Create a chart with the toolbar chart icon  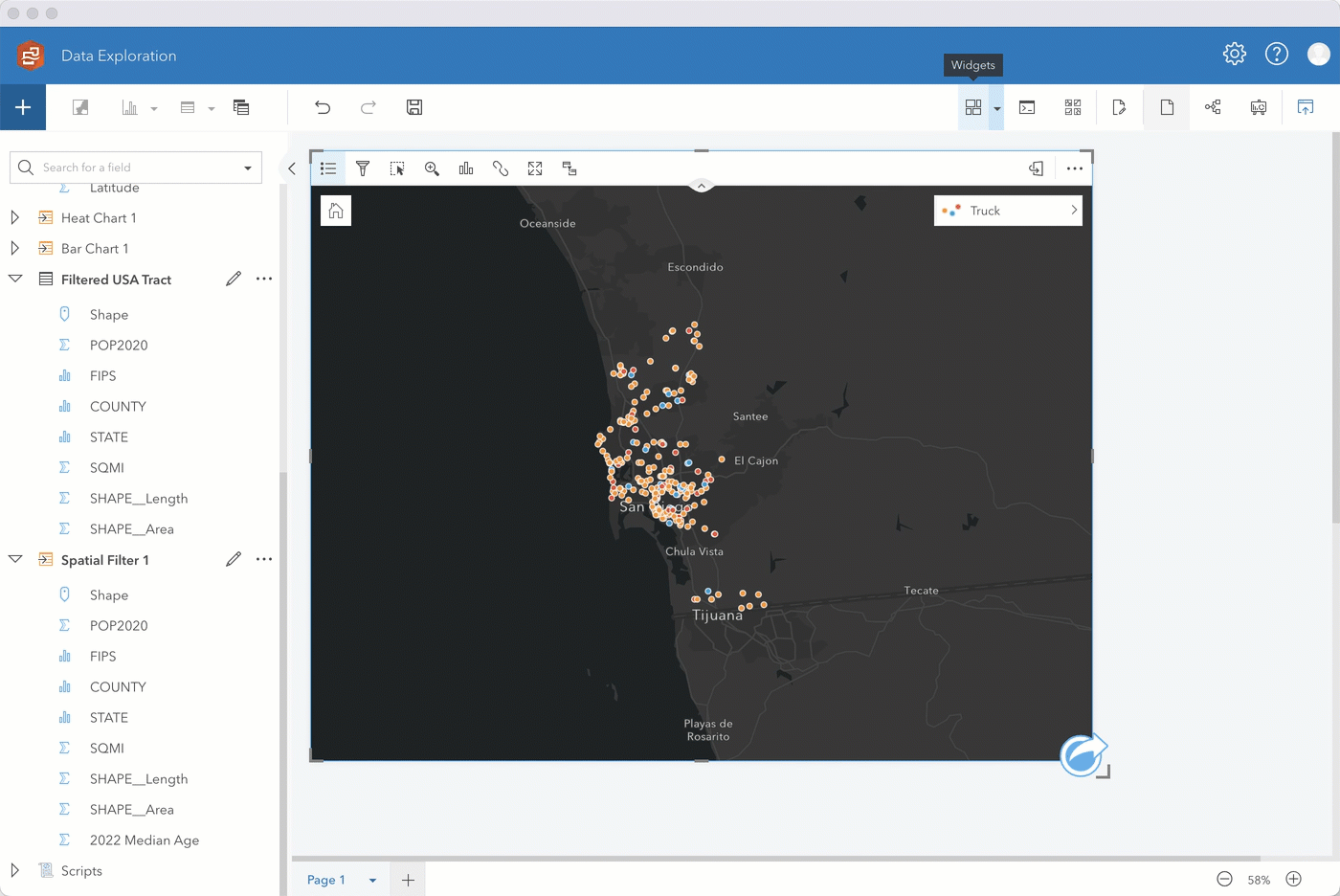pyautogui.click(x=129, y=107)
